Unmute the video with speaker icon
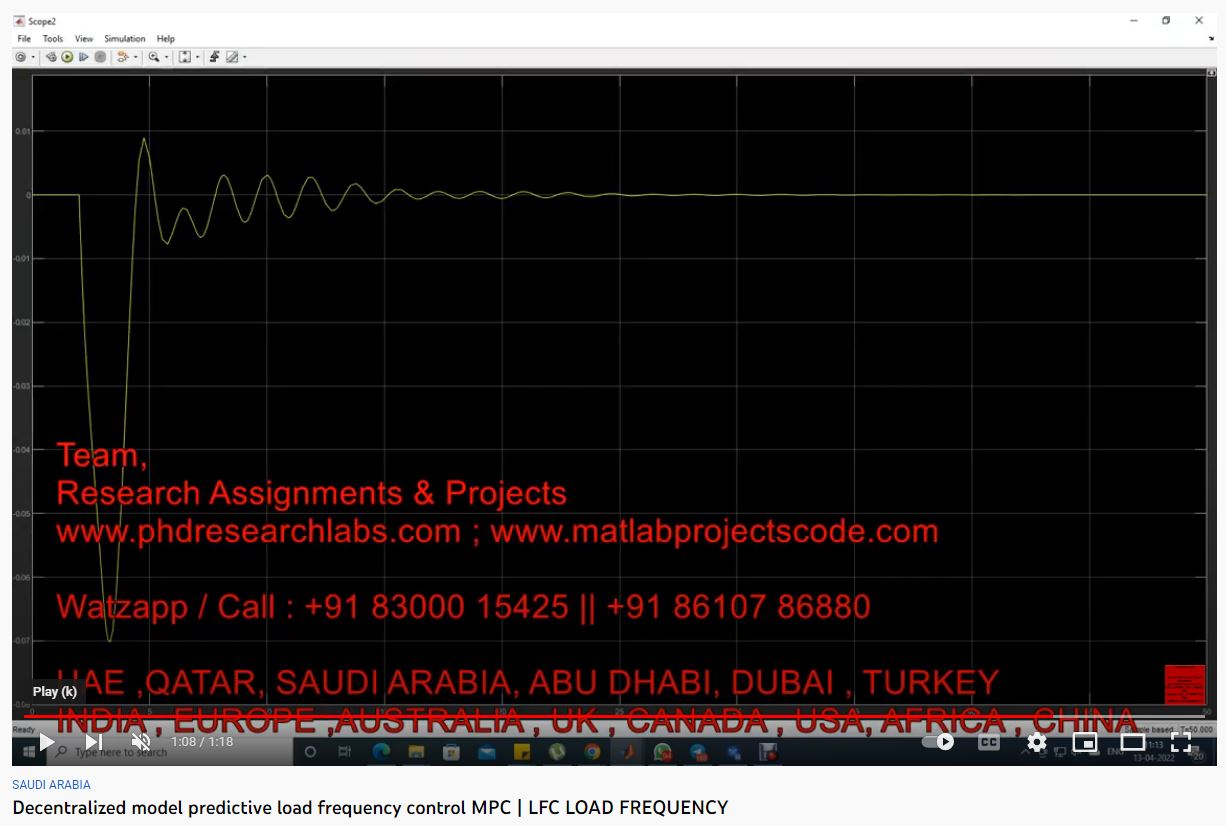This screenshot has height=826, width=1226. point(141,742)
